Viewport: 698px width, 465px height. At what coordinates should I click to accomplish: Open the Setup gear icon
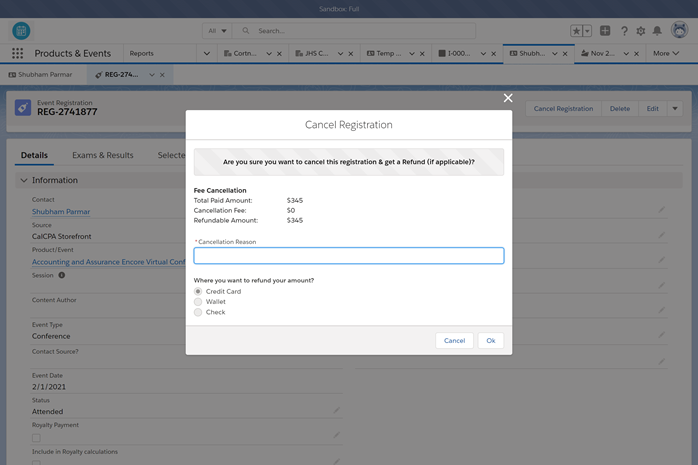[641, 31]
